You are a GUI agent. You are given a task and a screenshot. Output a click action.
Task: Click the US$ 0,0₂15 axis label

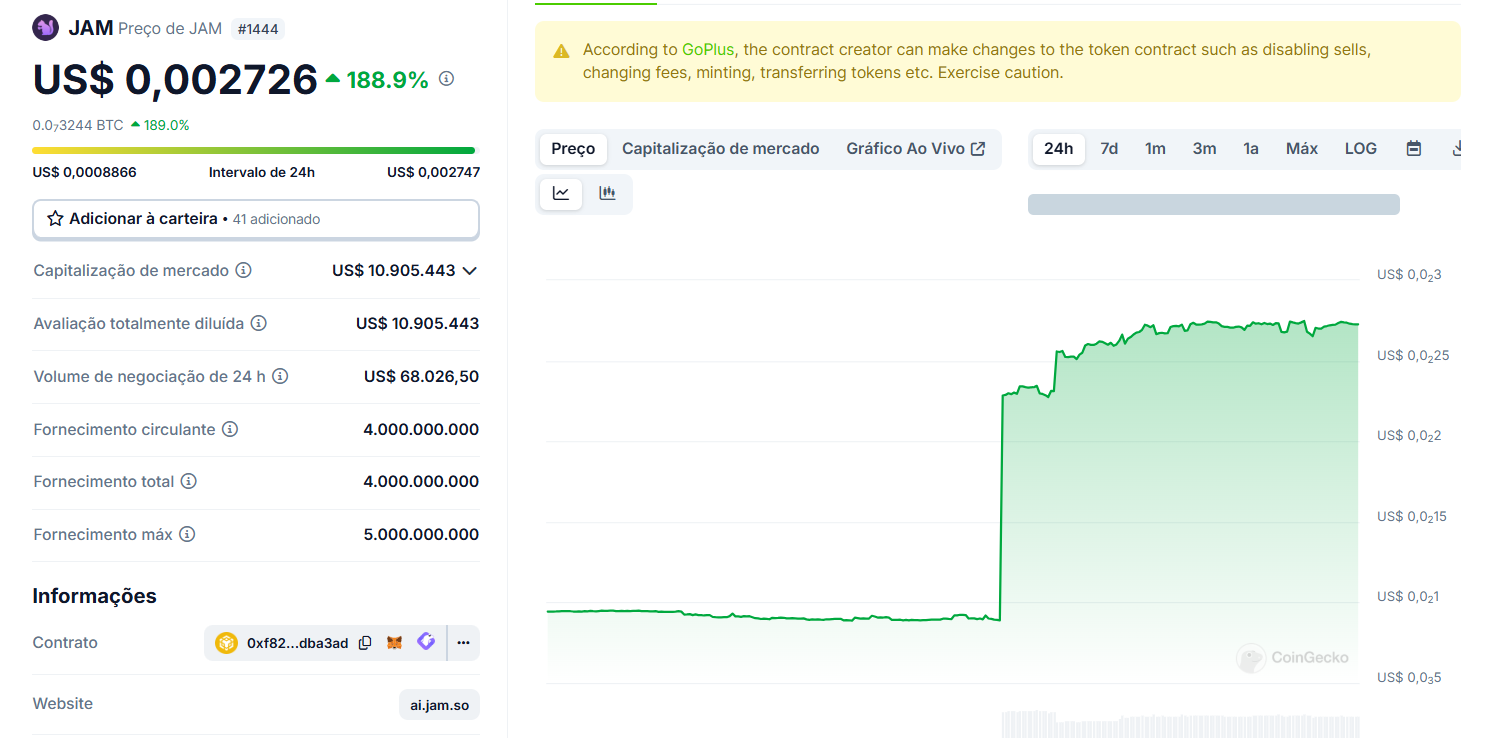1412,517
